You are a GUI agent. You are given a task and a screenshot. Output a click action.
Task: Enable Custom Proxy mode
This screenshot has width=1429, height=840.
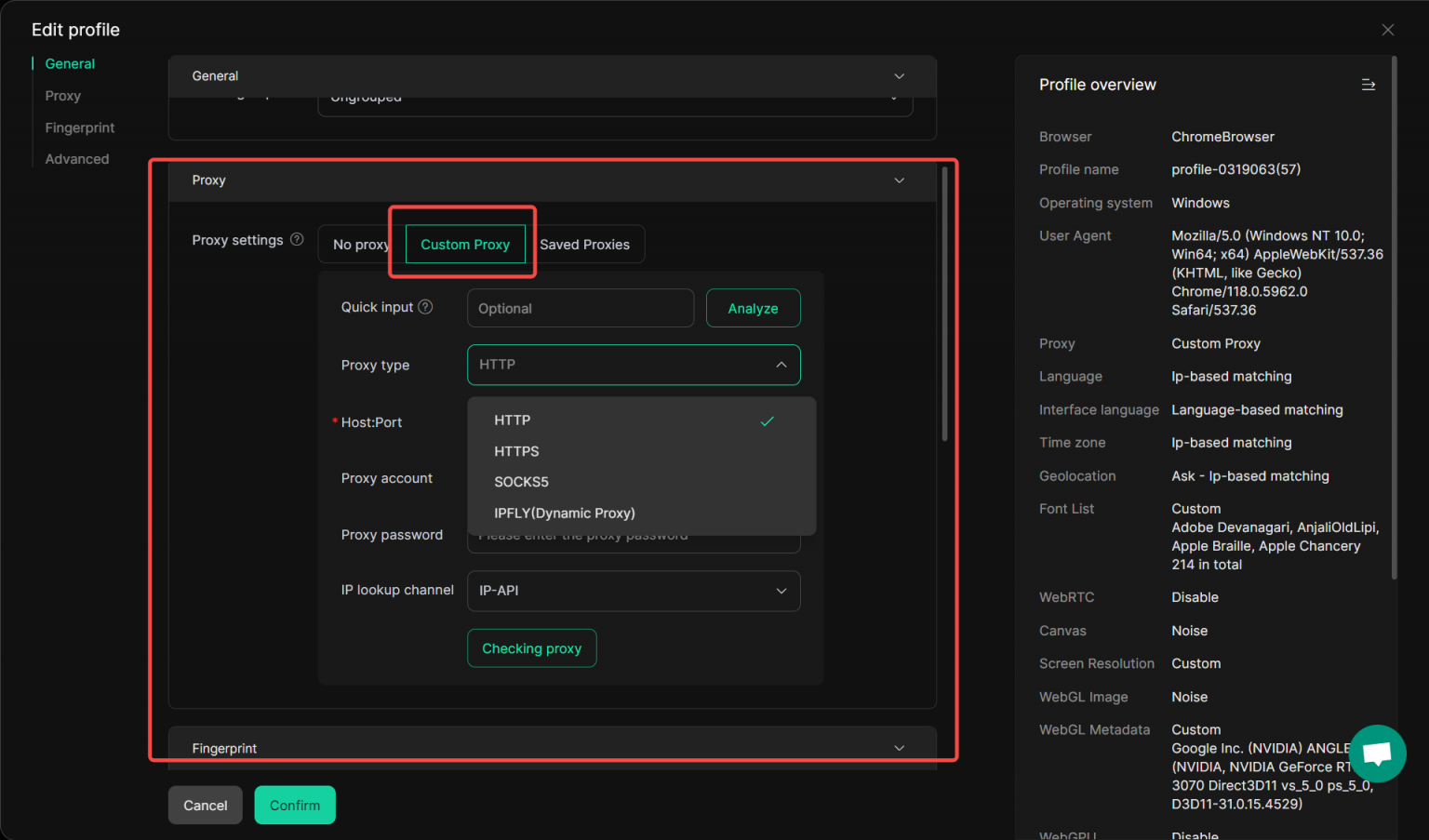pyautogui.click(x=464, y=244)
